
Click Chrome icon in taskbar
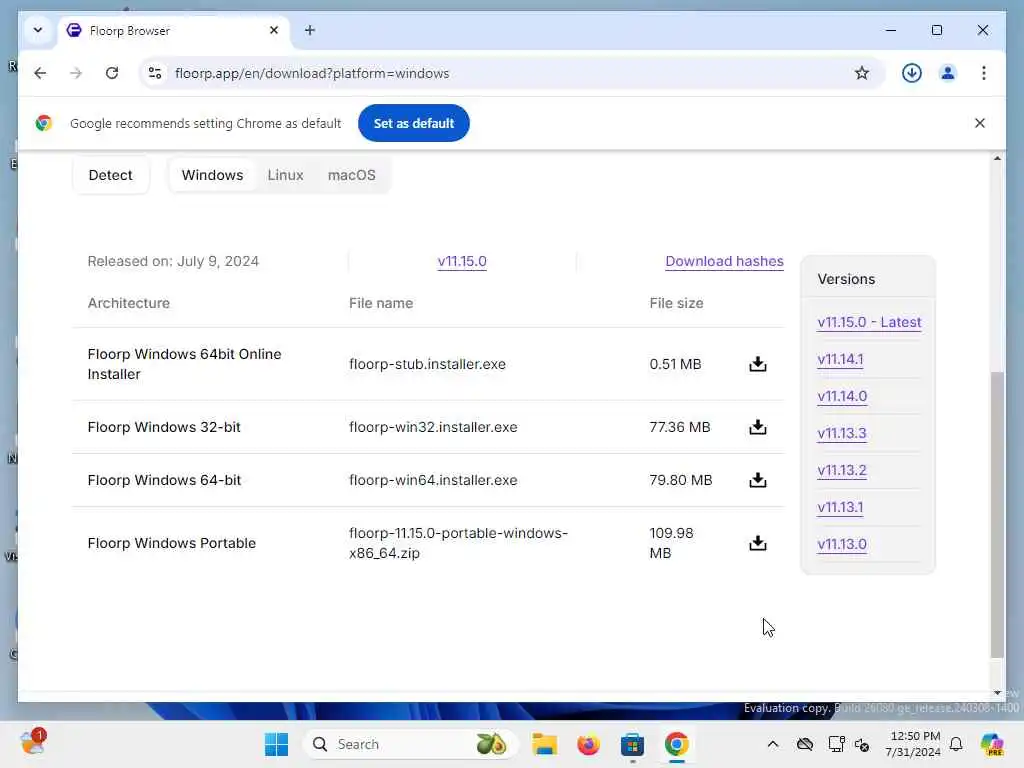click(677, 744)
